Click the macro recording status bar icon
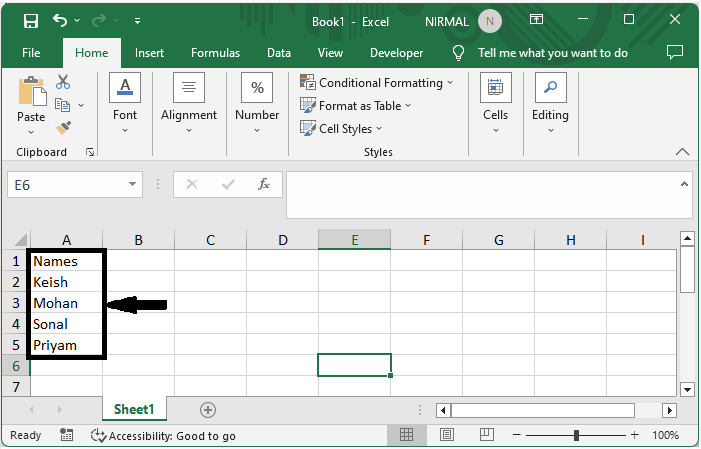This screenshot has height=449, width=701. tap(67, 435)
